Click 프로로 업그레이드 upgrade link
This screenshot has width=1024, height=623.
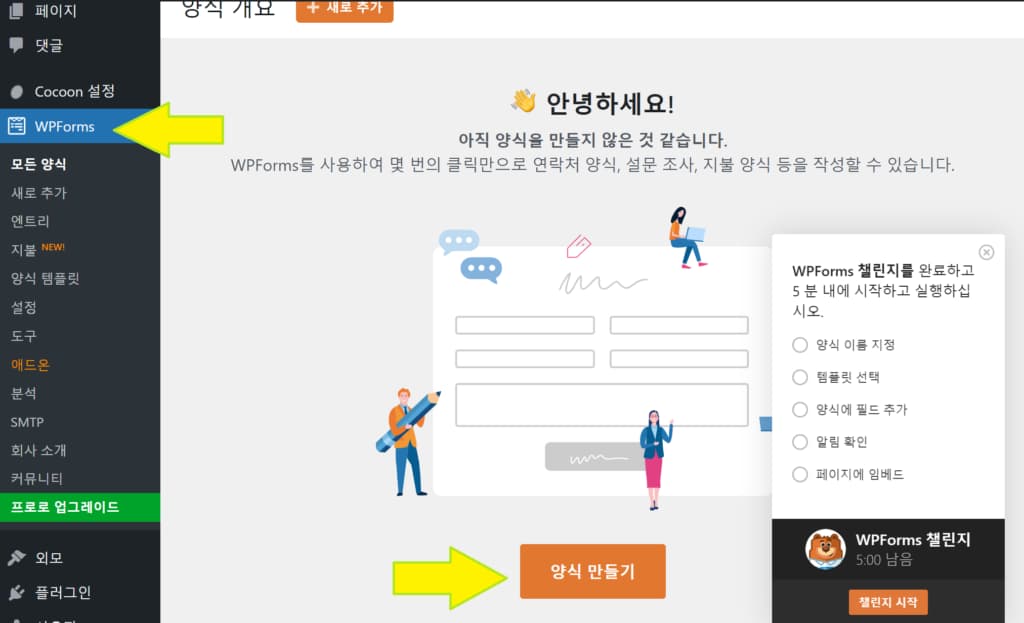pyautogui.click(x=80, y=507)
